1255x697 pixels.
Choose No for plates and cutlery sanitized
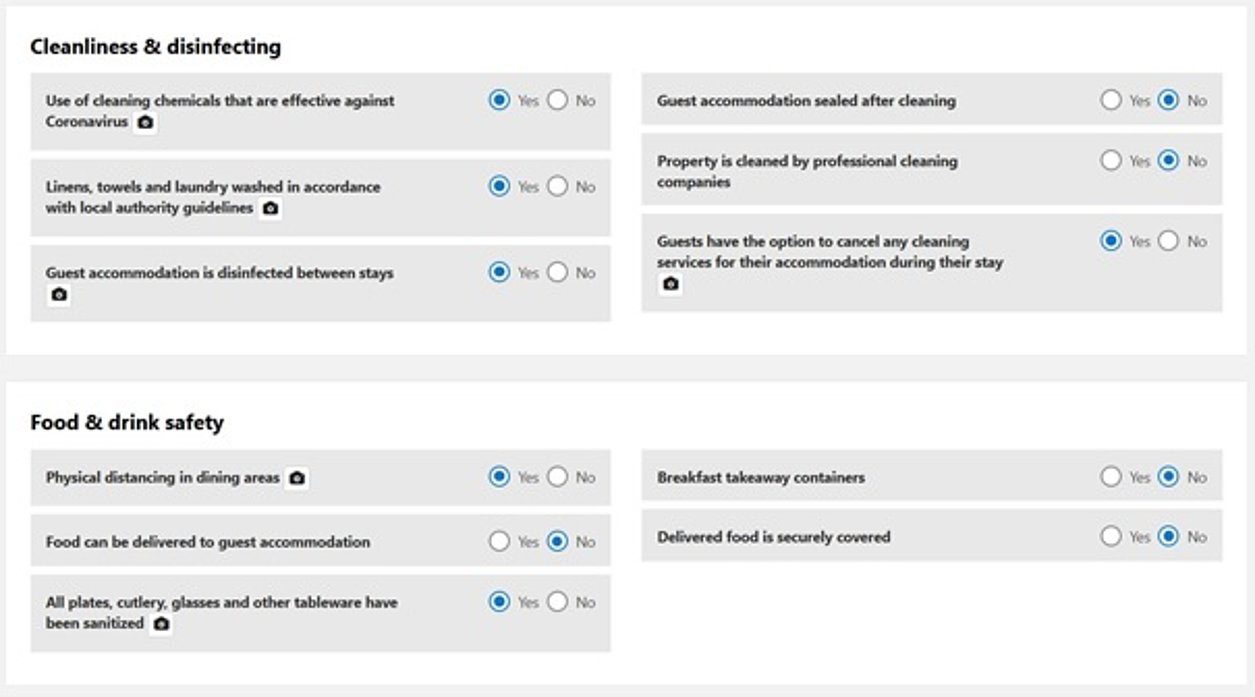[x=558, y=602]
